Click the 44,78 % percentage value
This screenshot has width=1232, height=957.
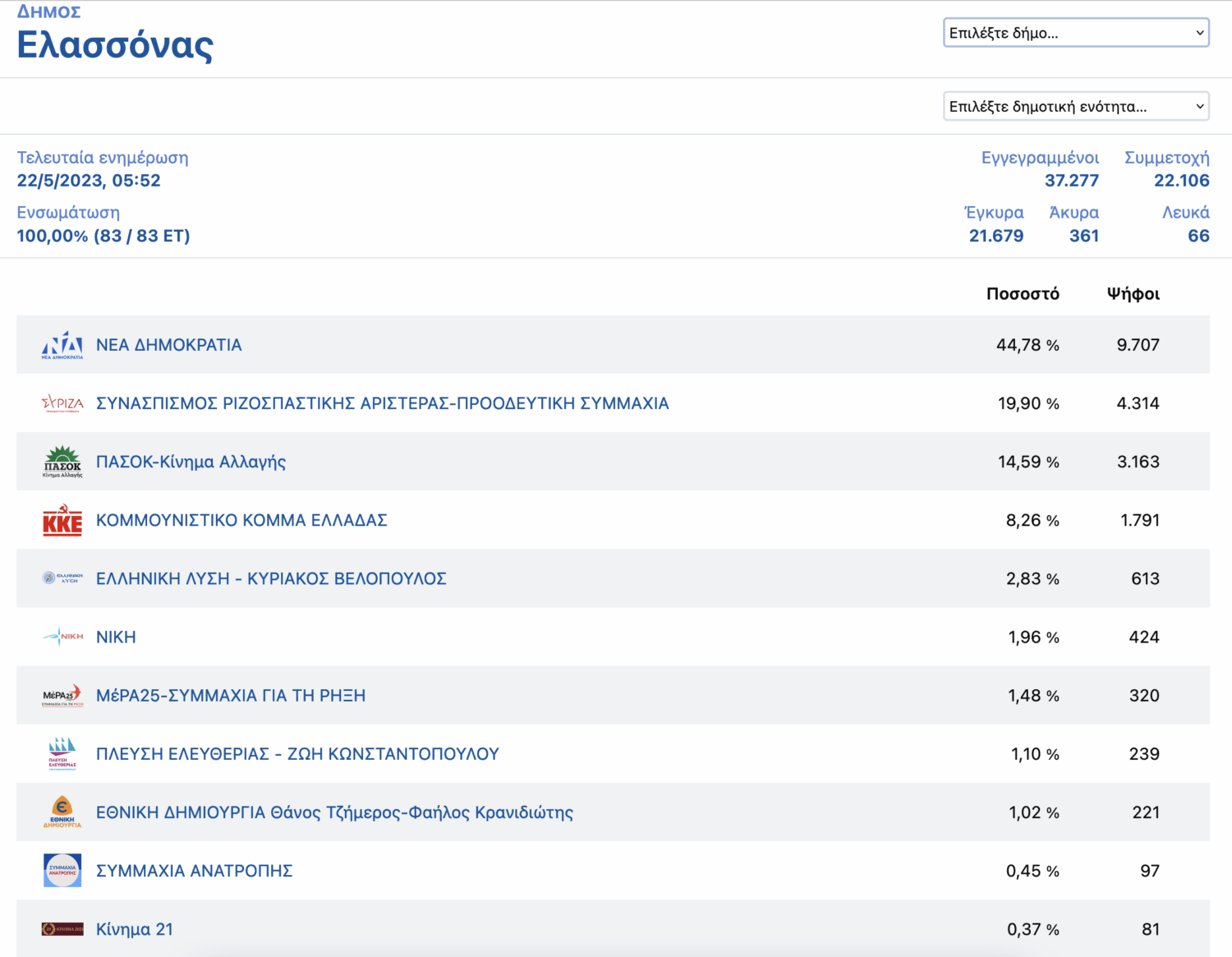tap(1027, 345)
